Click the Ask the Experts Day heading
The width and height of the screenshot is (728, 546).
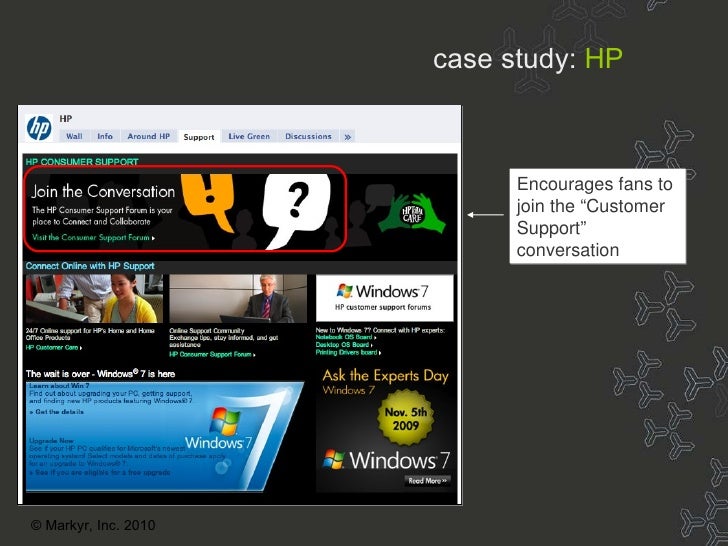386,375
